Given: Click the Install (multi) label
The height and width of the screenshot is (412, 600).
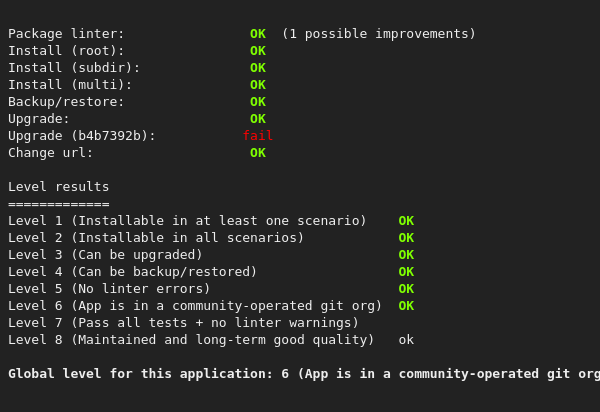Looking at the screenshot, I should [x=70, y=85].
